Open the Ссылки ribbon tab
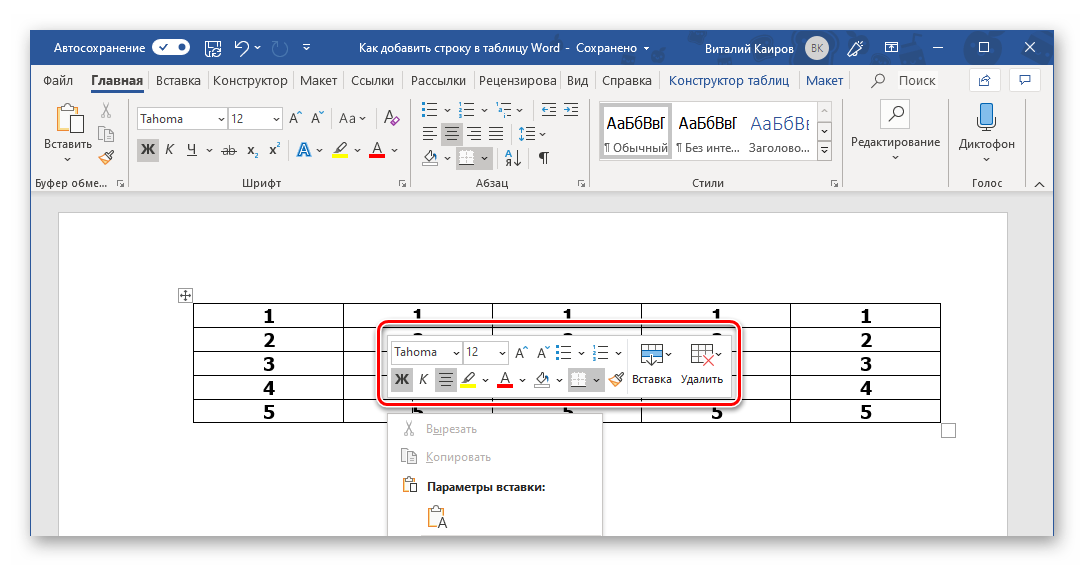Screen dimensions: 1084x566 tap(372, 80)
